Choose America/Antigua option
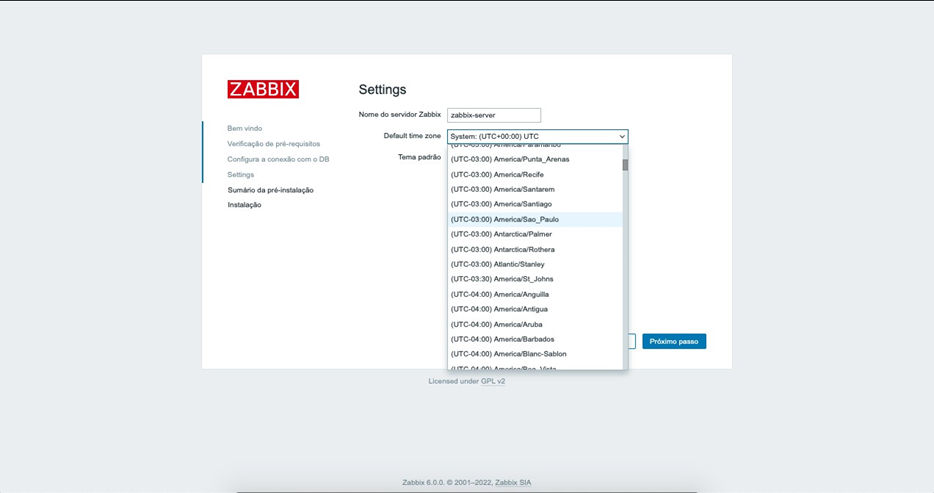 tap(535, 309)
